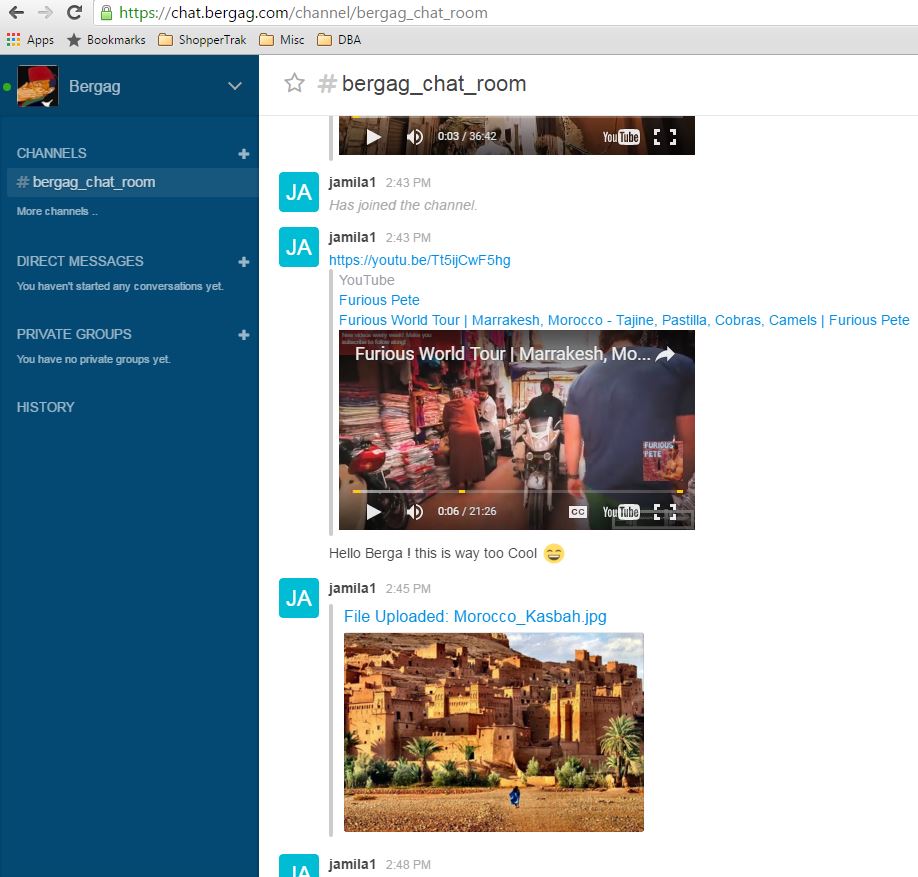Viewport: 918px width, 877px height.
Task: Reload the page with browser refresh icon
Action: click(74, 13)
